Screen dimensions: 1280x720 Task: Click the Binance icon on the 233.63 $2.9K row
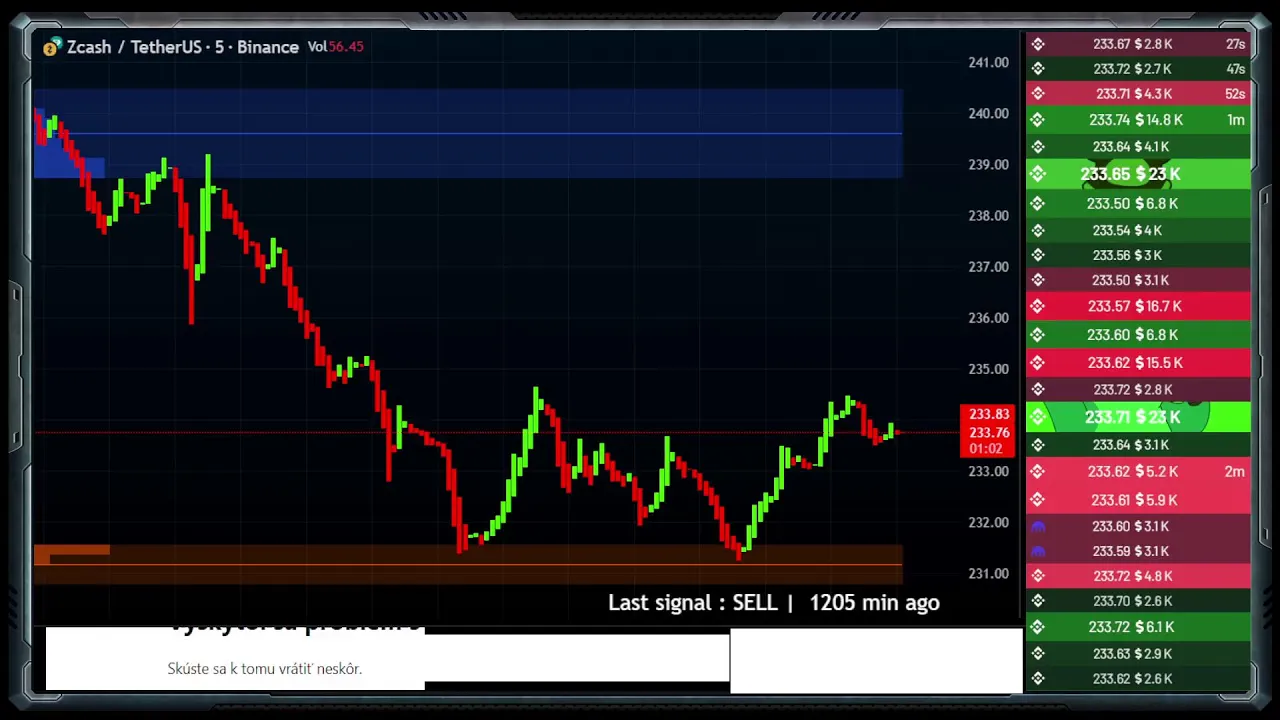[1038, 653]
